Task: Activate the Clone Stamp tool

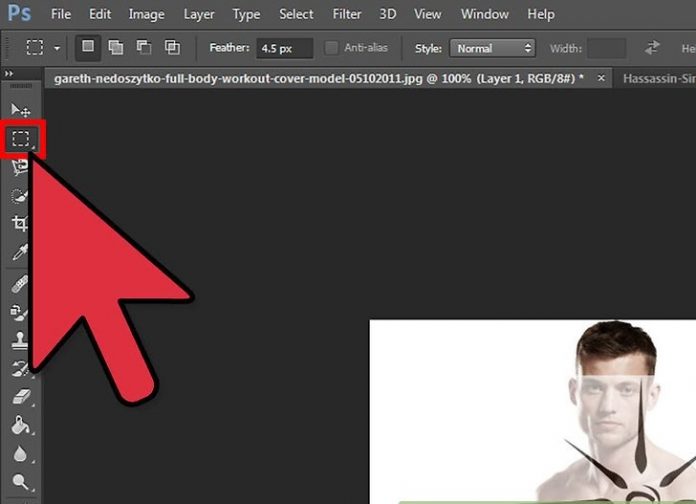Action: coord(20,341)
